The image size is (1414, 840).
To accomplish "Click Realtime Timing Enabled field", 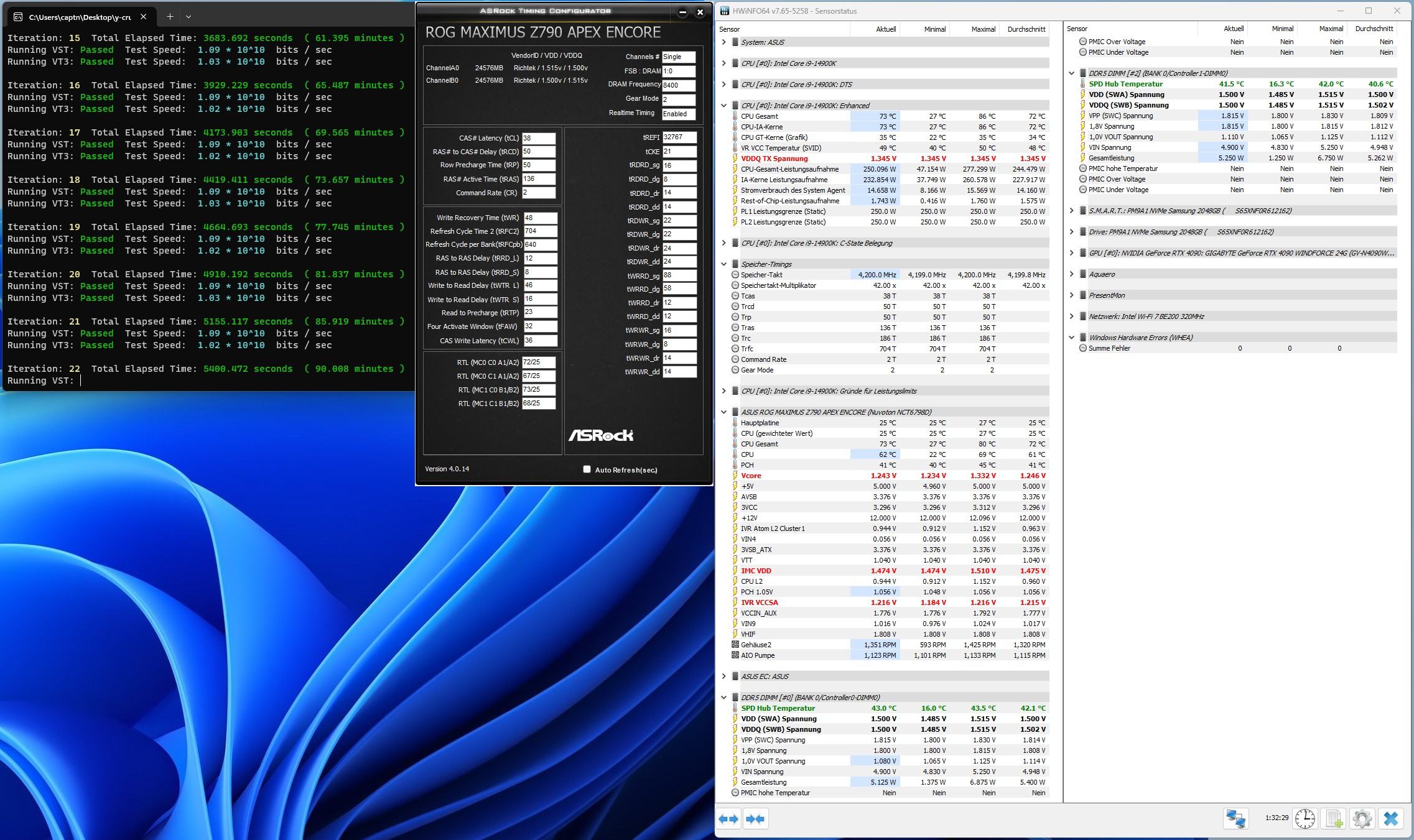I will coord(679,114).
